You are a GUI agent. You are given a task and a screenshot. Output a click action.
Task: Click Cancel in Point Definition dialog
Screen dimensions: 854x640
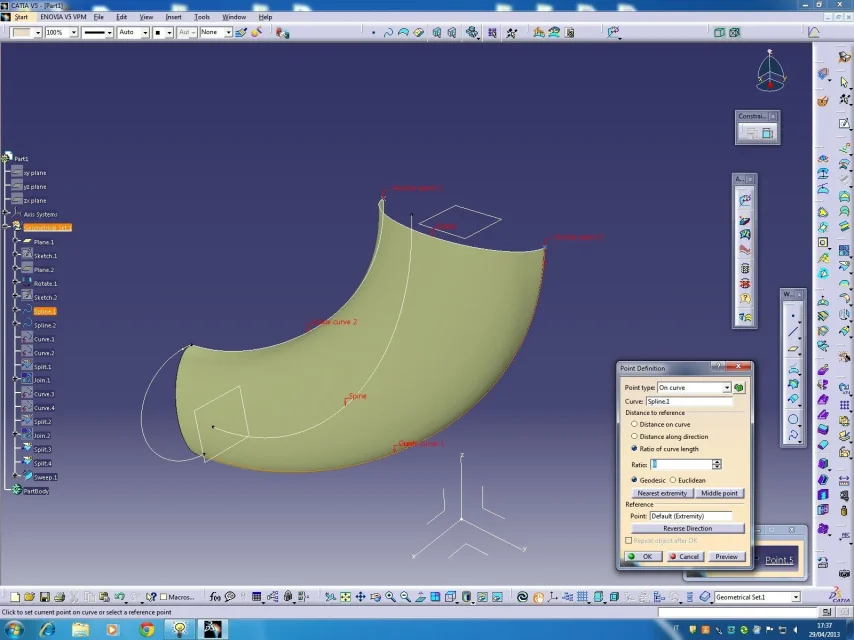click(685, 557)
